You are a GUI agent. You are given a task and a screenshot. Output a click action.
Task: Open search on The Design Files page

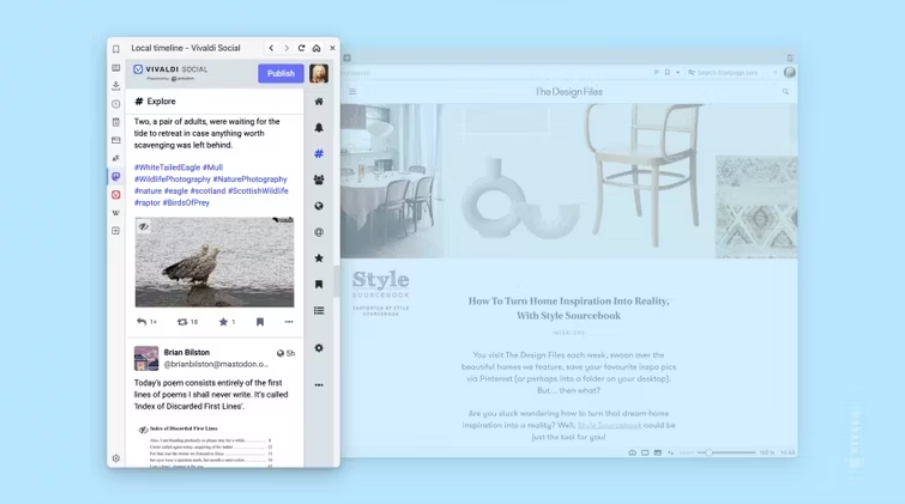coord(785,92)
